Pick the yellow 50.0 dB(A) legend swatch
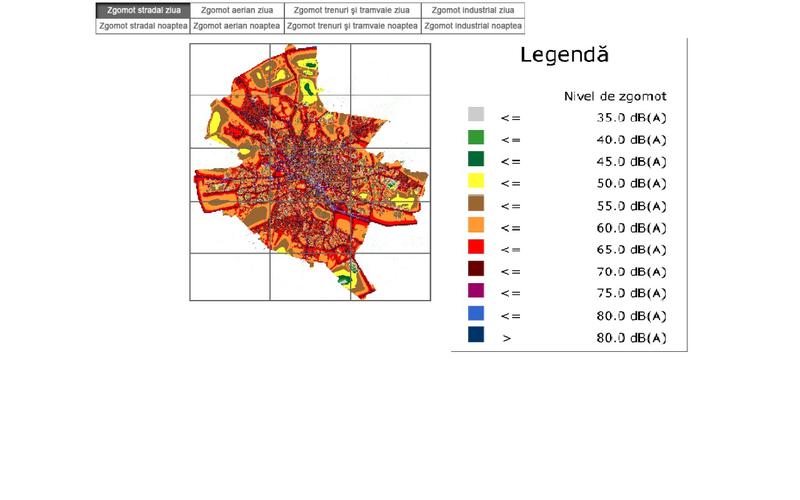This screenshot has height=500, width=800. click(x=476, y=181)
